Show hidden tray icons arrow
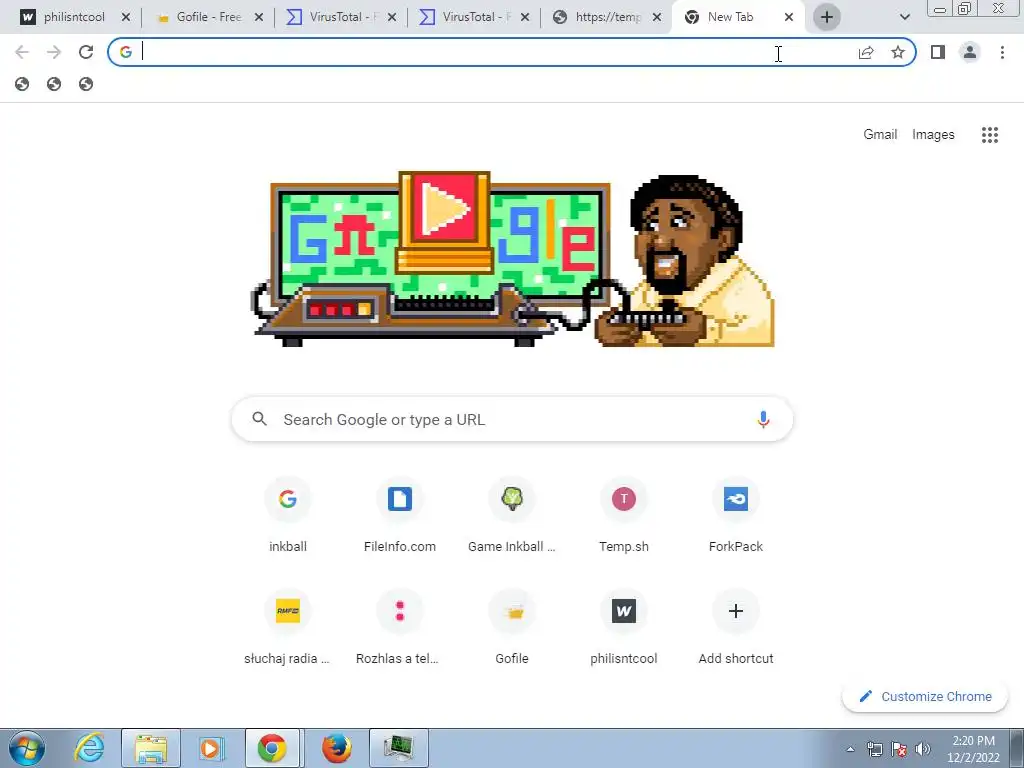1024x768 pixels. click(x=850, y=749)
